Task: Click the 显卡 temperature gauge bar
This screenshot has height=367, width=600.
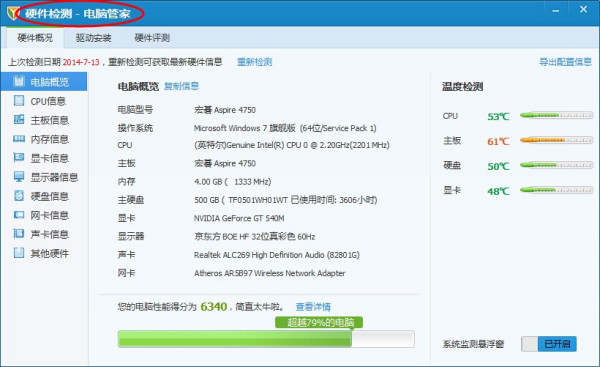Action: click(x=556, y=190)
